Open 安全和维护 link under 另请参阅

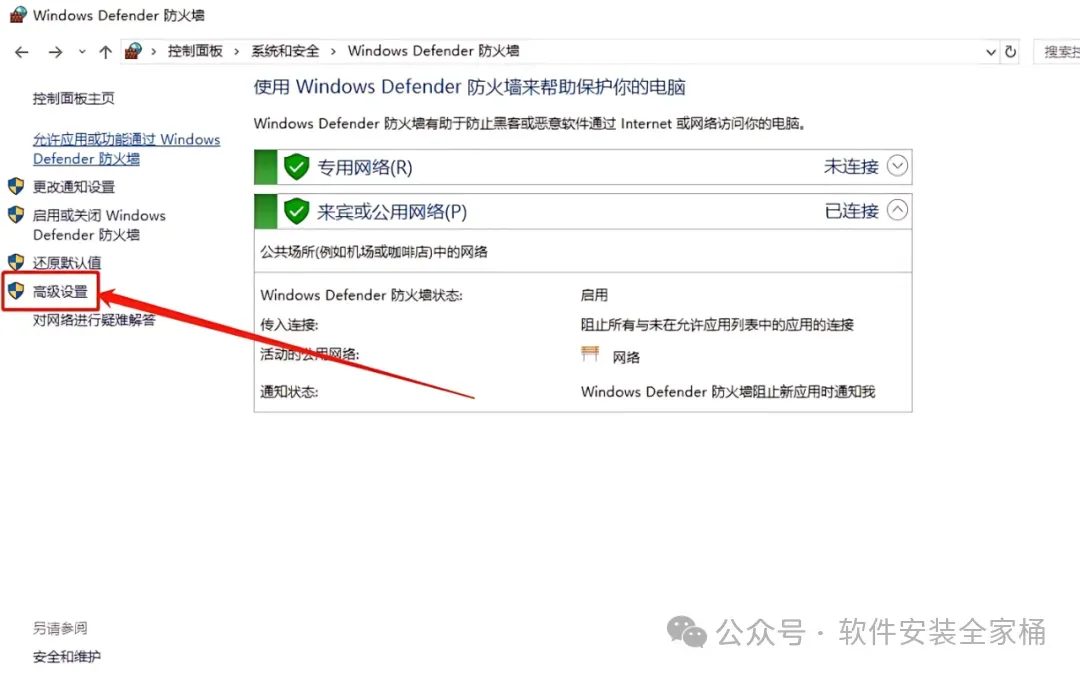pyautogui.click(x=67, y=656)
